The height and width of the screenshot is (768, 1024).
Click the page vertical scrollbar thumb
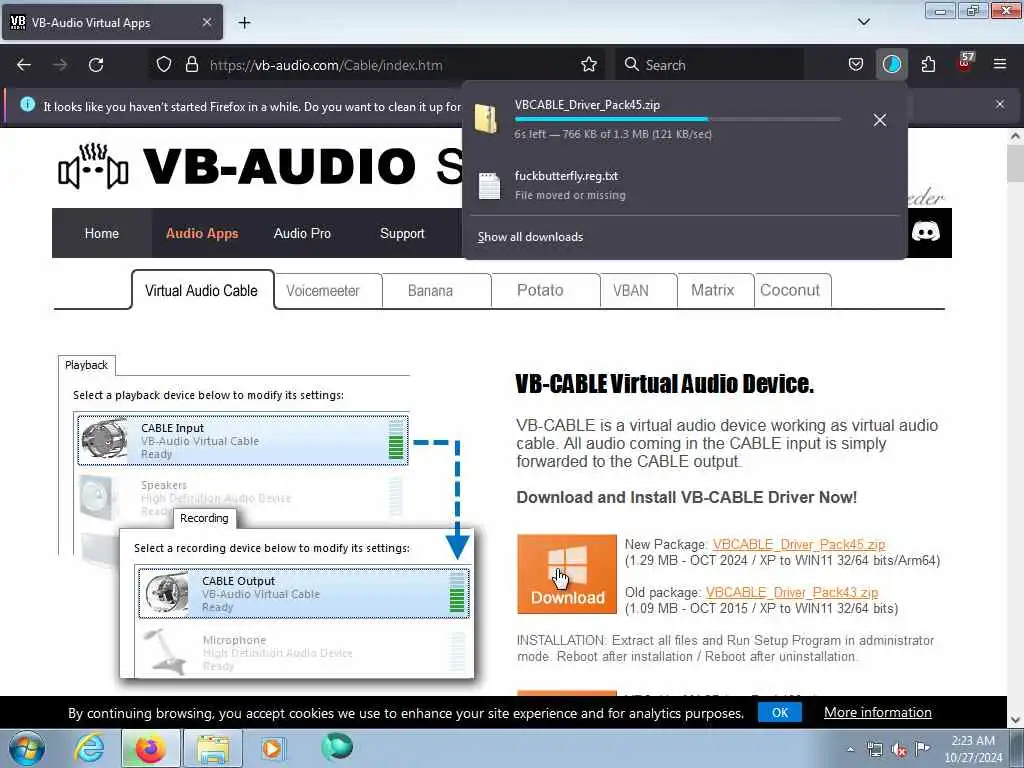click(x=1015, y=163)
